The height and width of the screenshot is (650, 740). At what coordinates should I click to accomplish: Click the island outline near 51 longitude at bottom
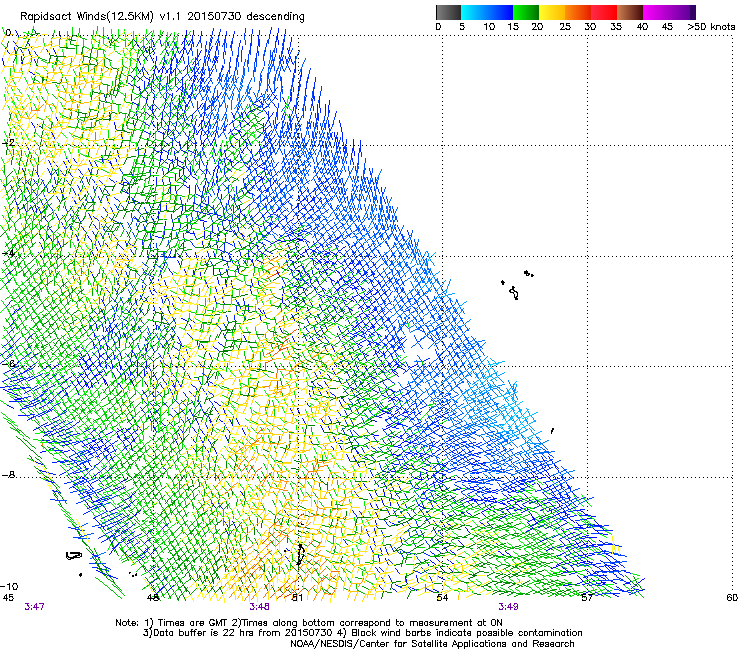[300, 555]
